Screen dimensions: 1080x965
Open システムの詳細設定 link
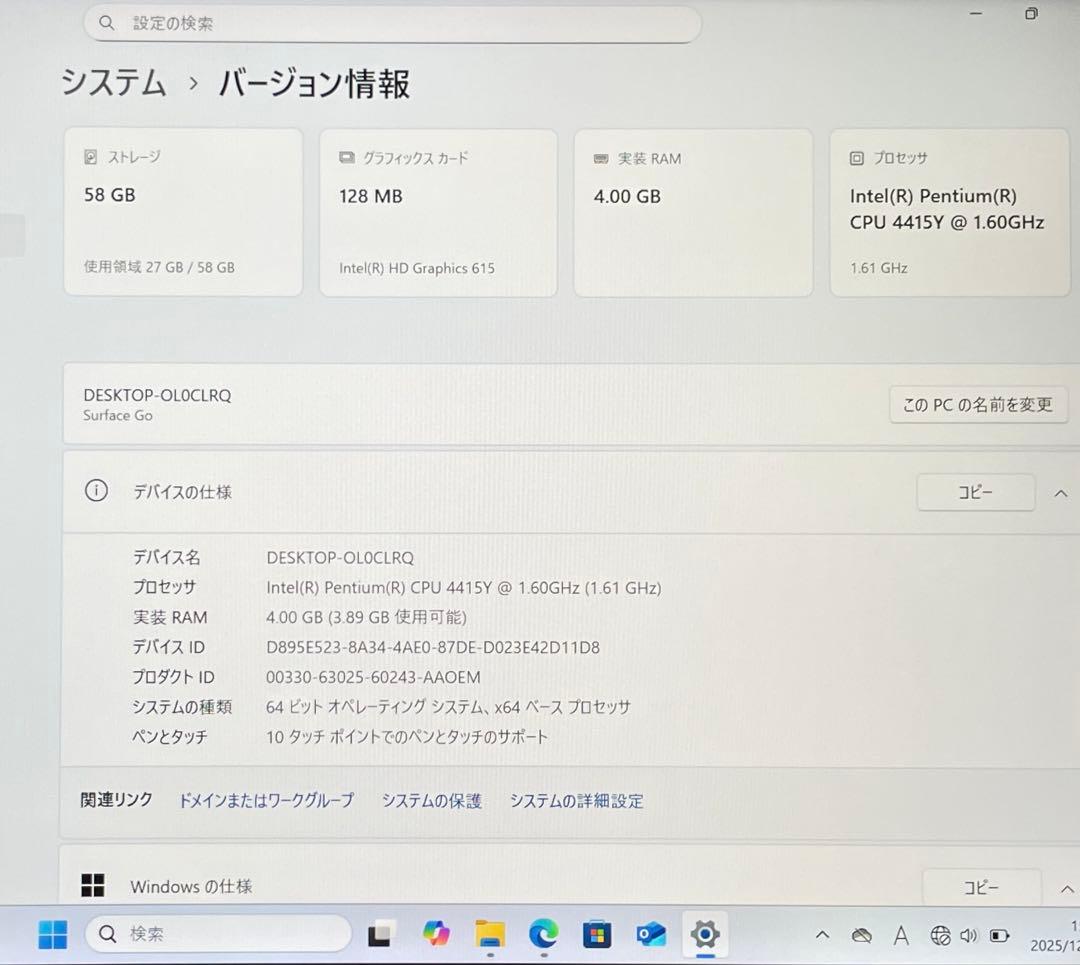click(577, 801)
